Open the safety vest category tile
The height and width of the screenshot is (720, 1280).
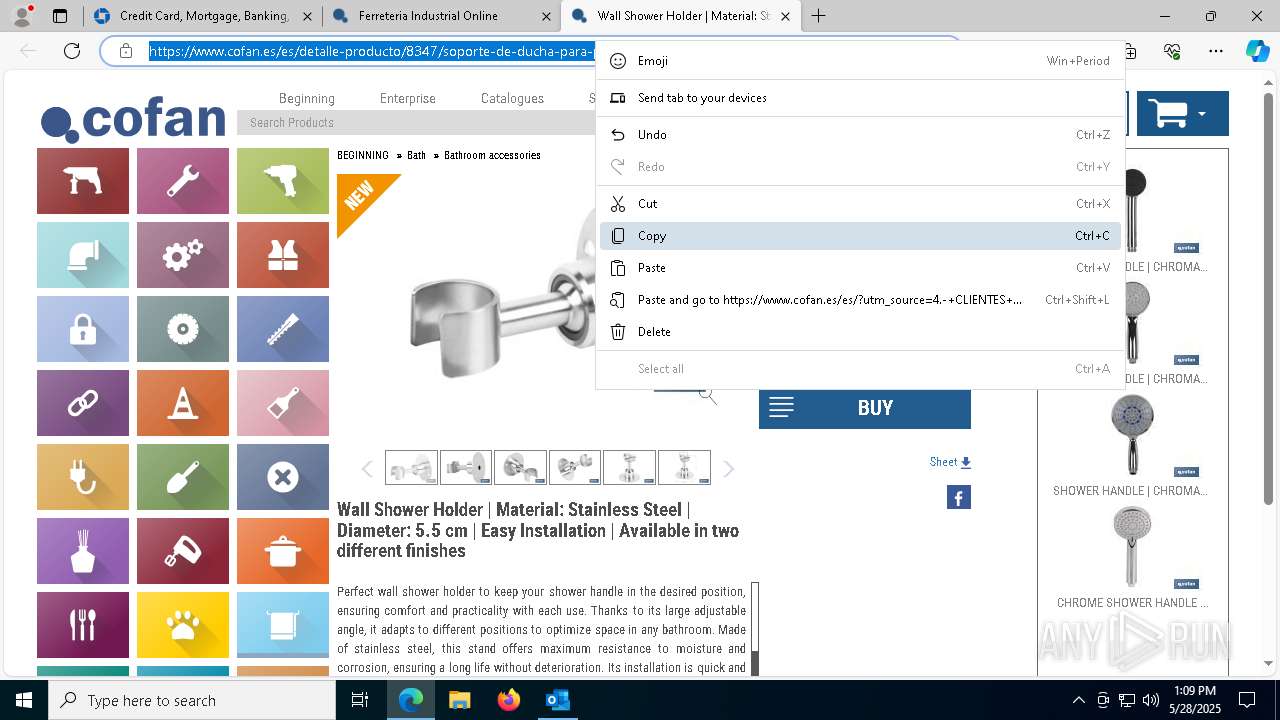click(x=283, y=255)
